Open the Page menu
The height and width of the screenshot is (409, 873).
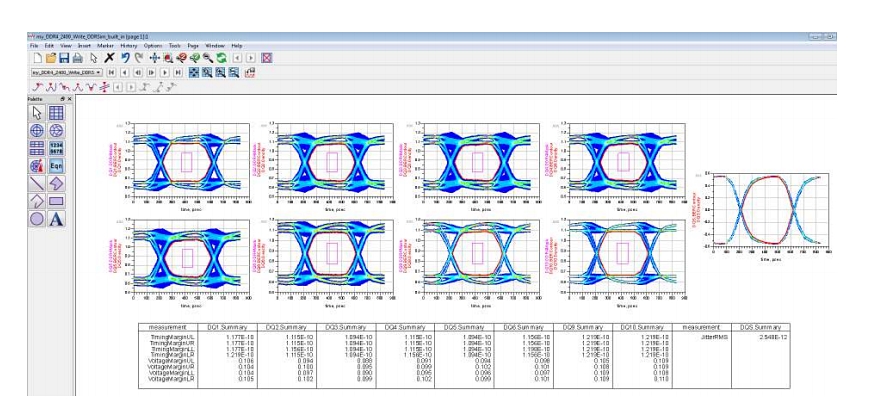click(193, 46)
